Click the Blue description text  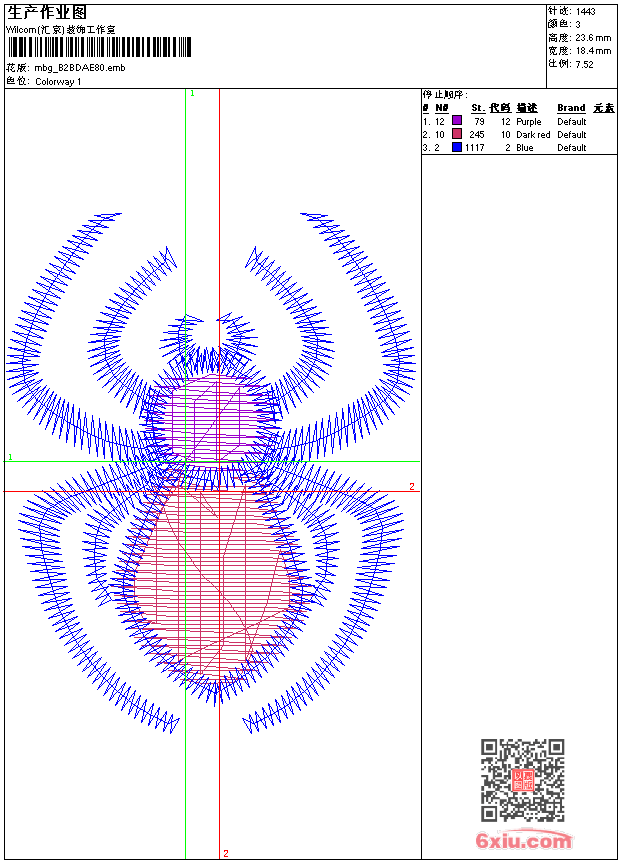click(525, 148)
